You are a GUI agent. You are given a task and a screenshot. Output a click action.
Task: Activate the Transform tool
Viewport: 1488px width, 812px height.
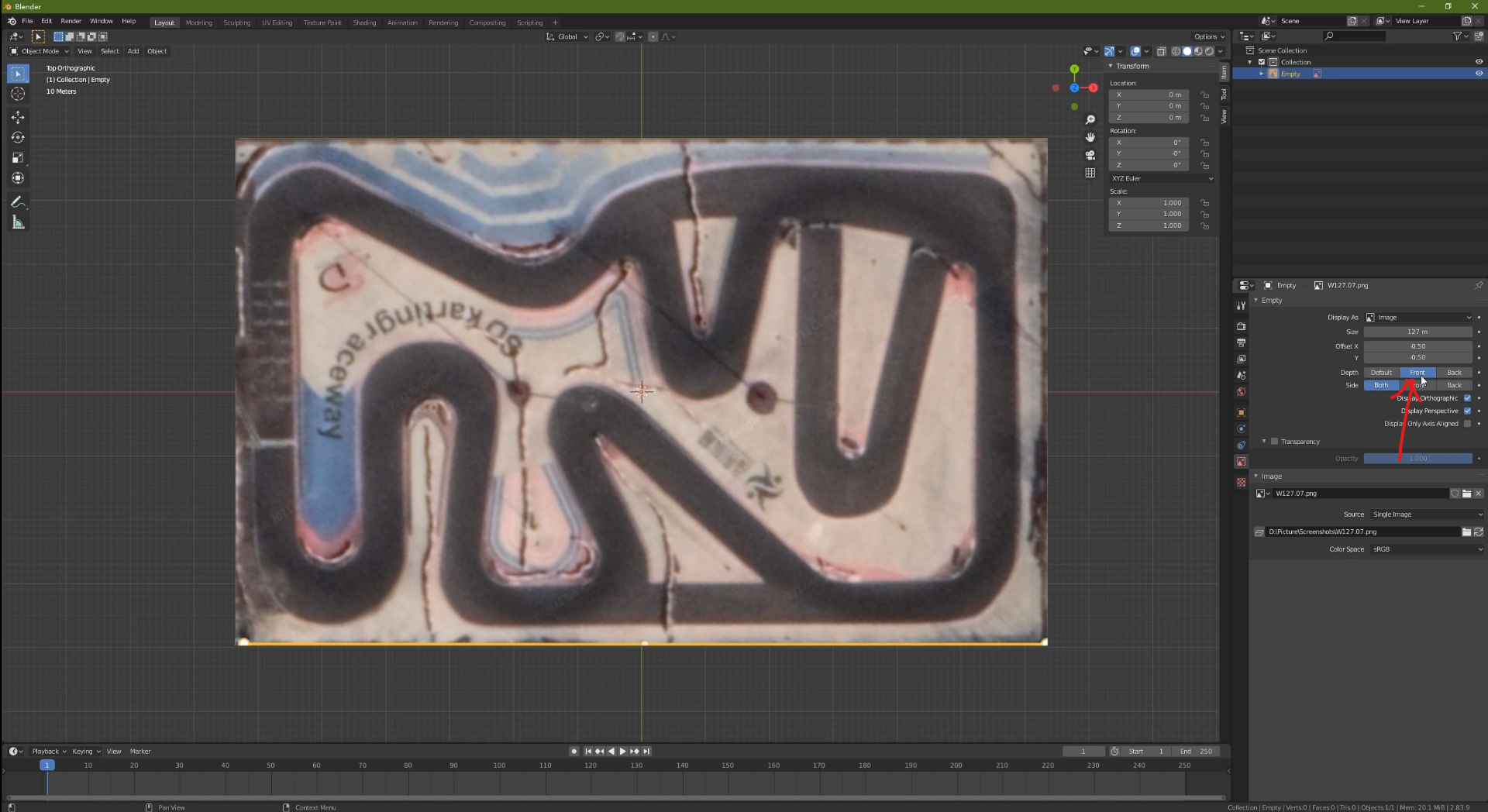tap(18, 178)
